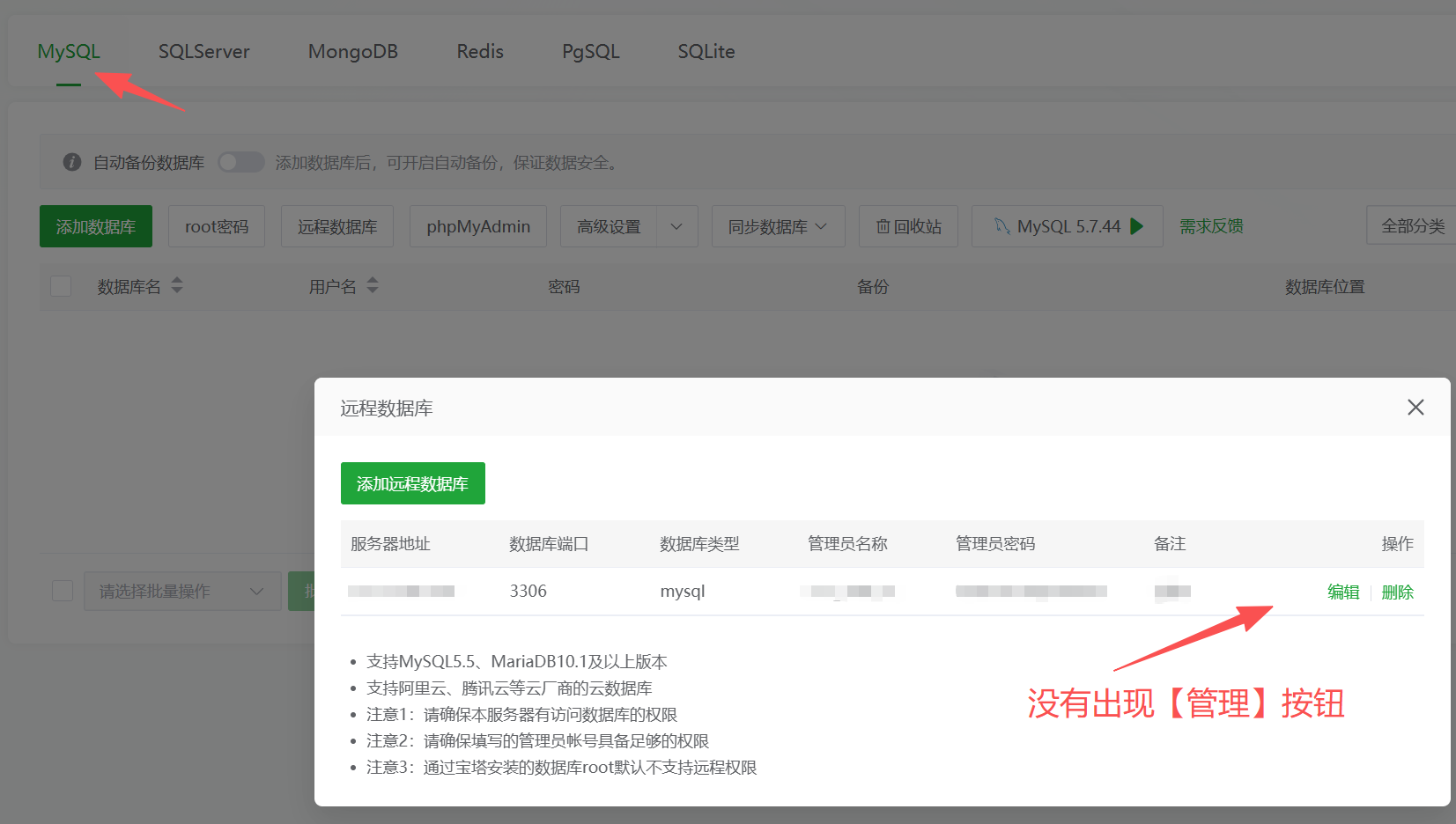Viewport: 1456px width, 824px height.
Task: Launch phpMyAdmin
Action: tap(478, 226)
